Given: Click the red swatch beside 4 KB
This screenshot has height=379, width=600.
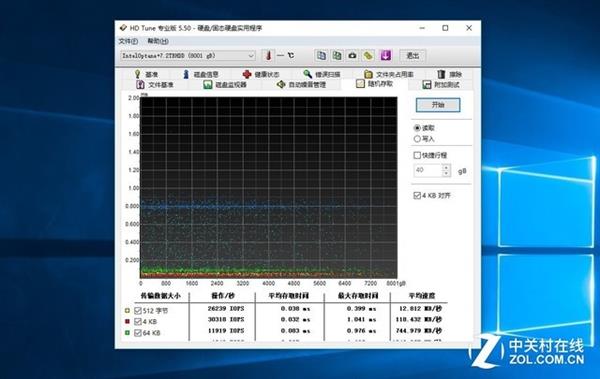Looking at the screenshot, I should (127, 322).
